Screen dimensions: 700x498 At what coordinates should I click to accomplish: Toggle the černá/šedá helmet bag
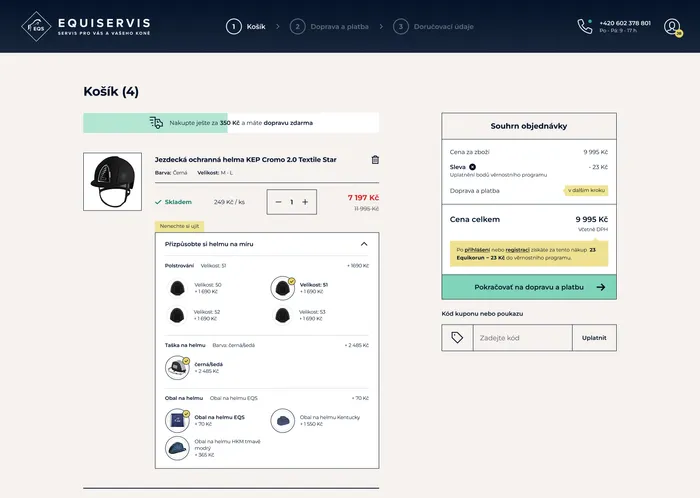pos(193,368)
